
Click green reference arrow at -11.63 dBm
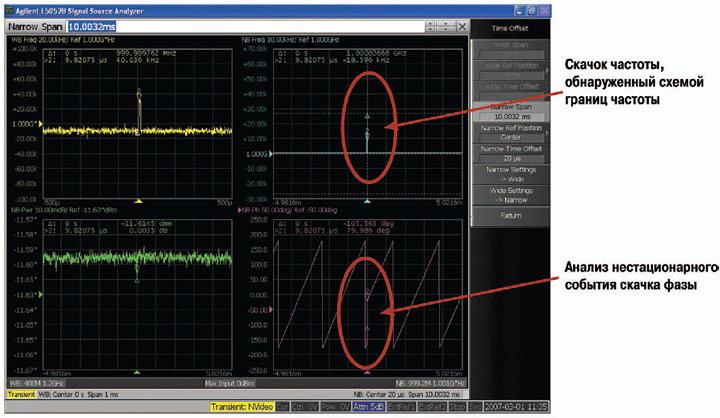tap(40, 294)
